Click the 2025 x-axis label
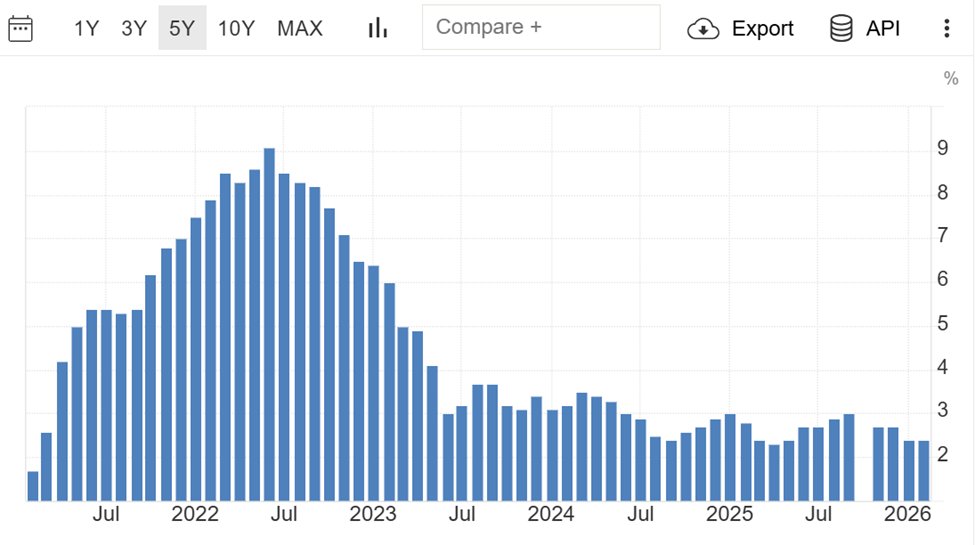The width and height of the screenshot is (975, 545). [729, 514]
